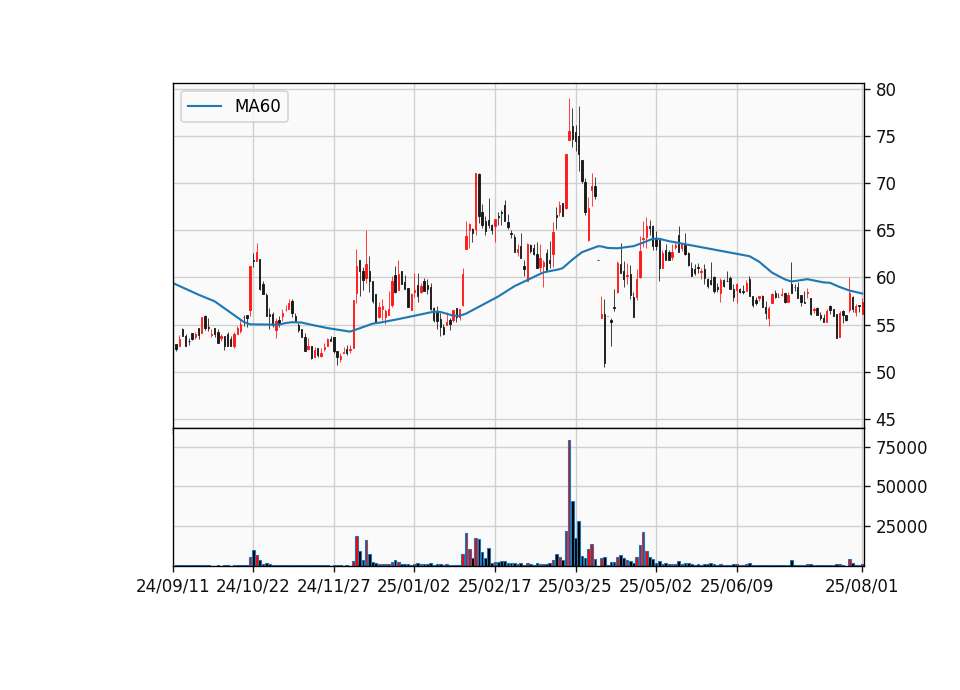Select the 25/01/02 date label
960x690 pixels.
(x=414, y=586)
